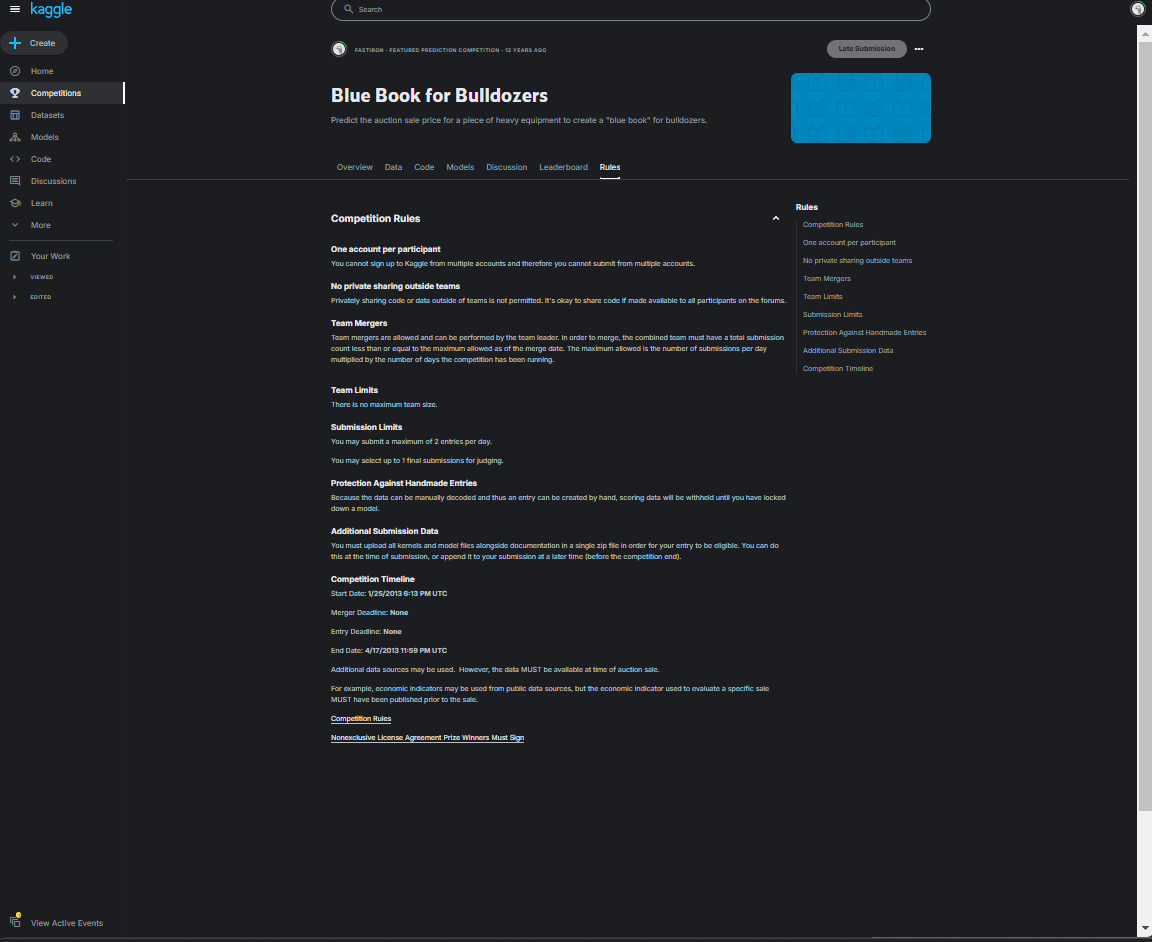Click the competition banner thumbnail
The image size is (1152, 942).
(x=860, y=108)
